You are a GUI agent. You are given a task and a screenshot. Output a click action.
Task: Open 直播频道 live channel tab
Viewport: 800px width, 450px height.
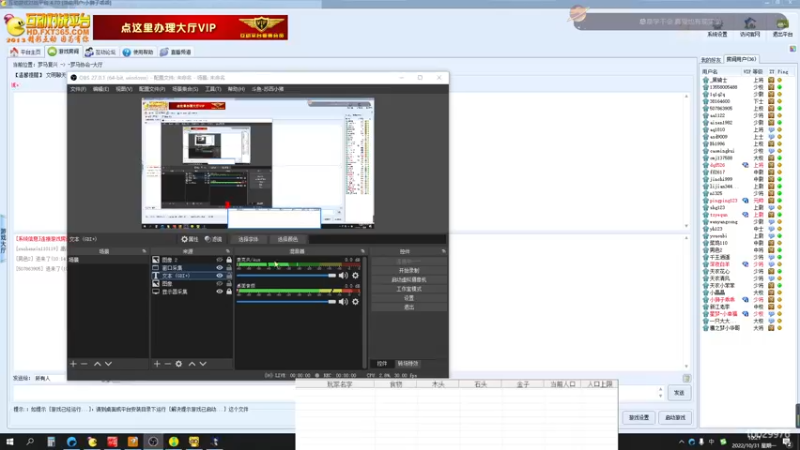click(x=176, y=52)
